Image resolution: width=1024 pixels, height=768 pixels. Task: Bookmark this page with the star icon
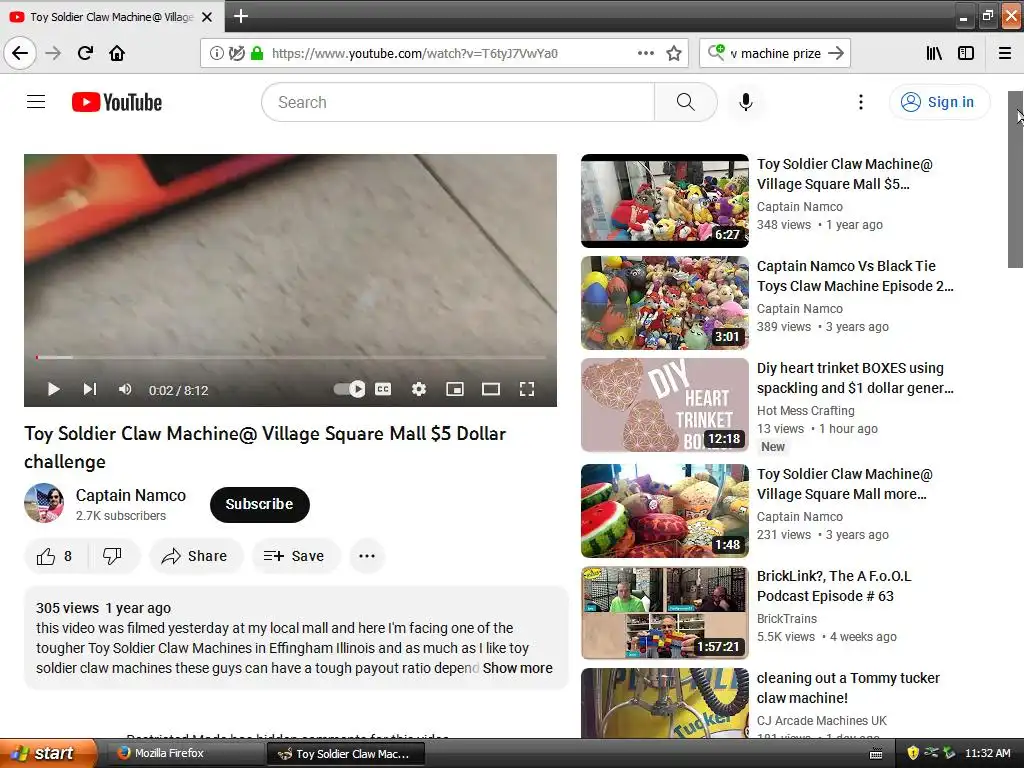tap(674, 53)
